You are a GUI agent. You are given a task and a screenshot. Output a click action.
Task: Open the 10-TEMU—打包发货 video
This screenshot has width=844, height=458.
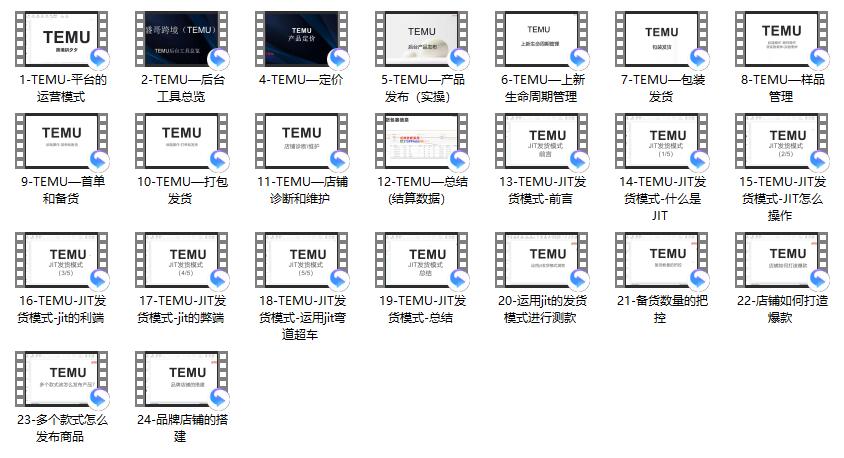click(x=181, y=141)
